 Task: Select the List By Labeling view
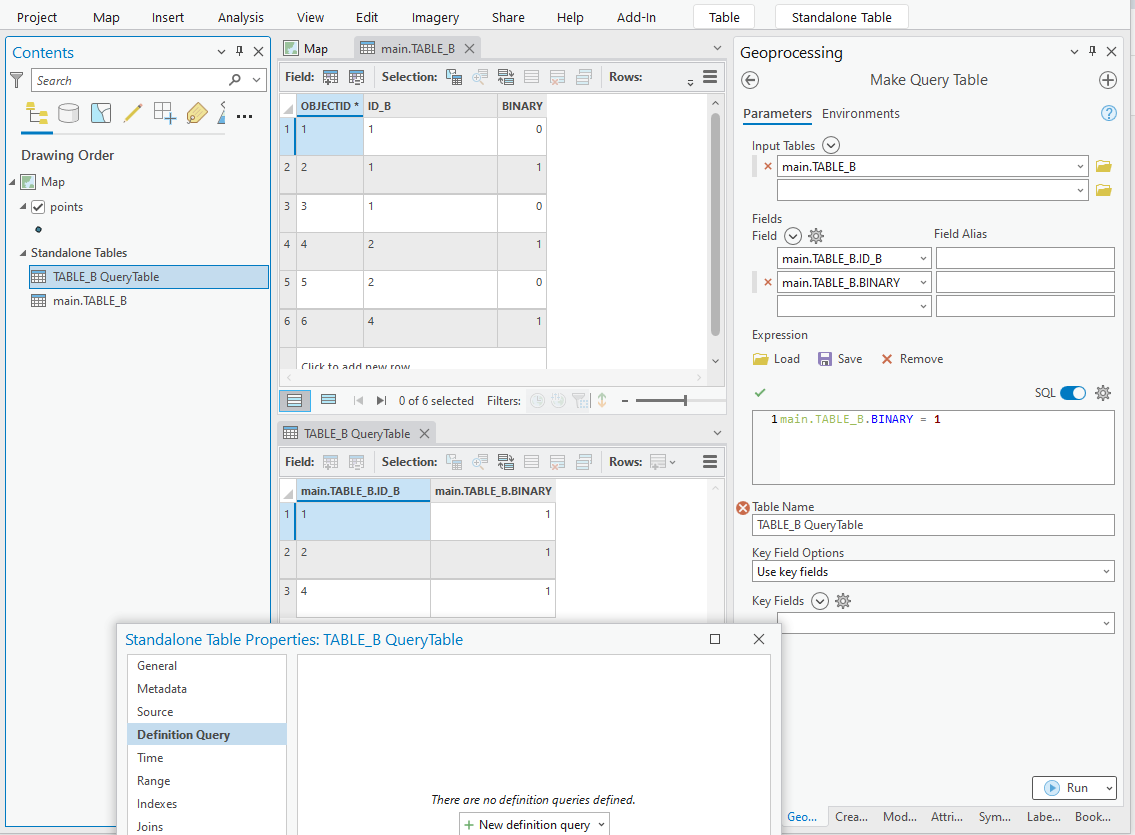point(197,113)
